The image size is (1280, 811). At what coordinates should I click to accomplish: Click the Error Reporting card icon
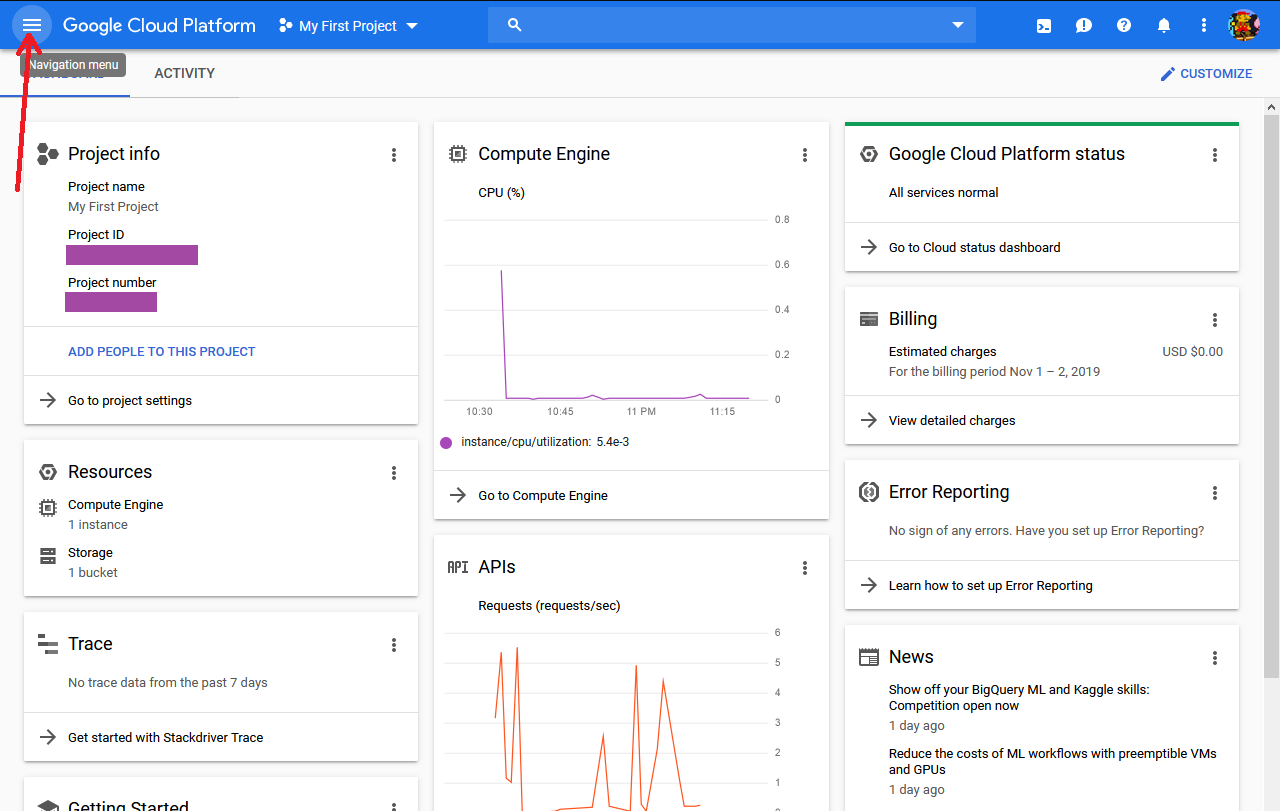pyautogui.click(x=869, y=492)
